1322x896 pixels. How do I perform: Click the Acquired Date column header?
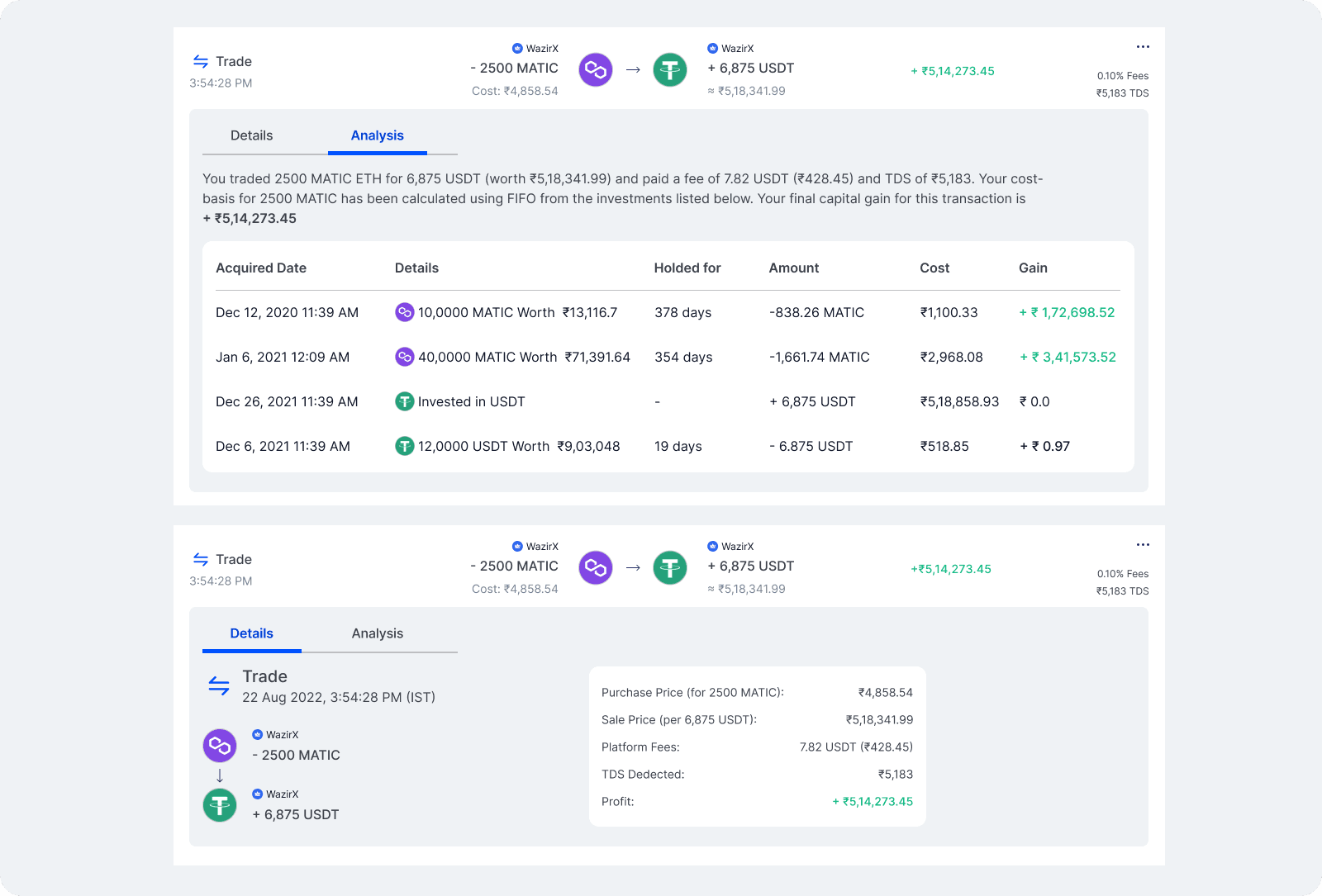[x=261, y=268]
